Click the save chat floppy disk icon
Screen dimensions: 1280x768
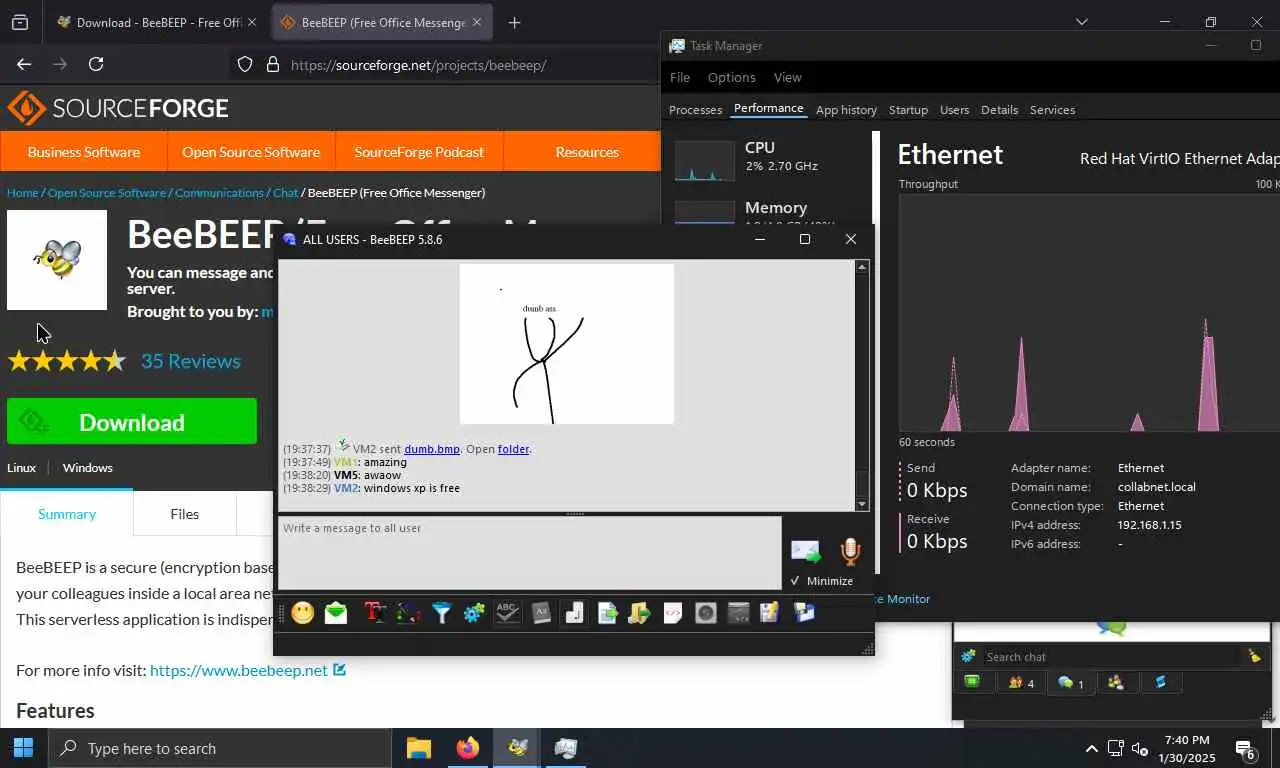769,613
